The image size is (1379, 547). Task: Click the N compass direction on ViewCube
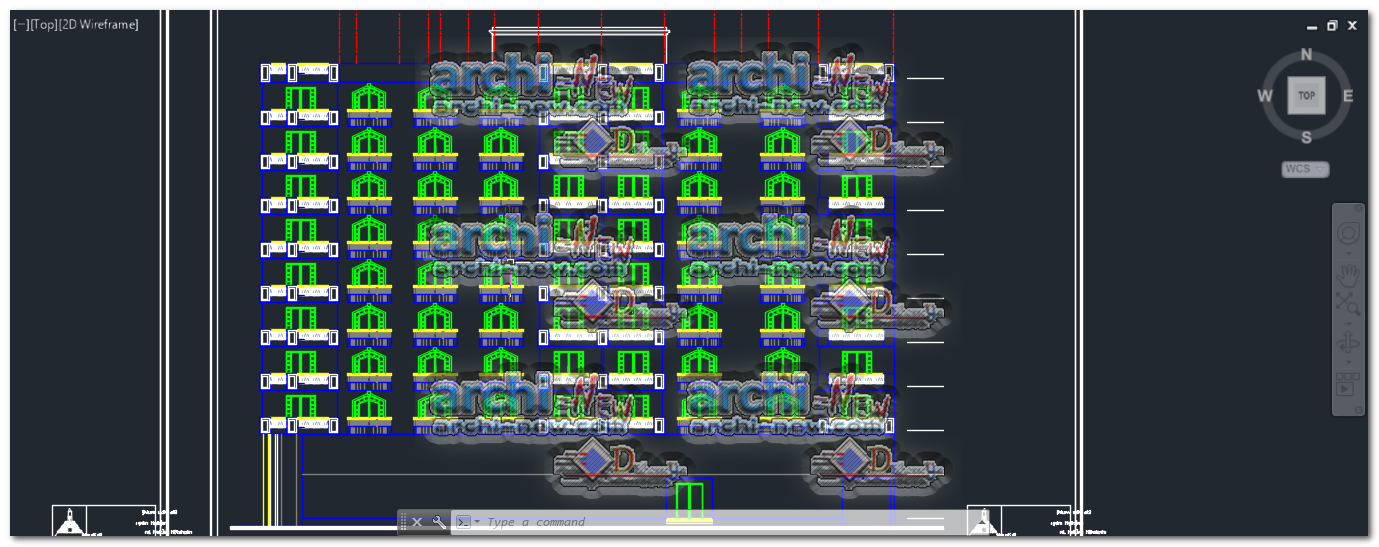click(1307, 55)
